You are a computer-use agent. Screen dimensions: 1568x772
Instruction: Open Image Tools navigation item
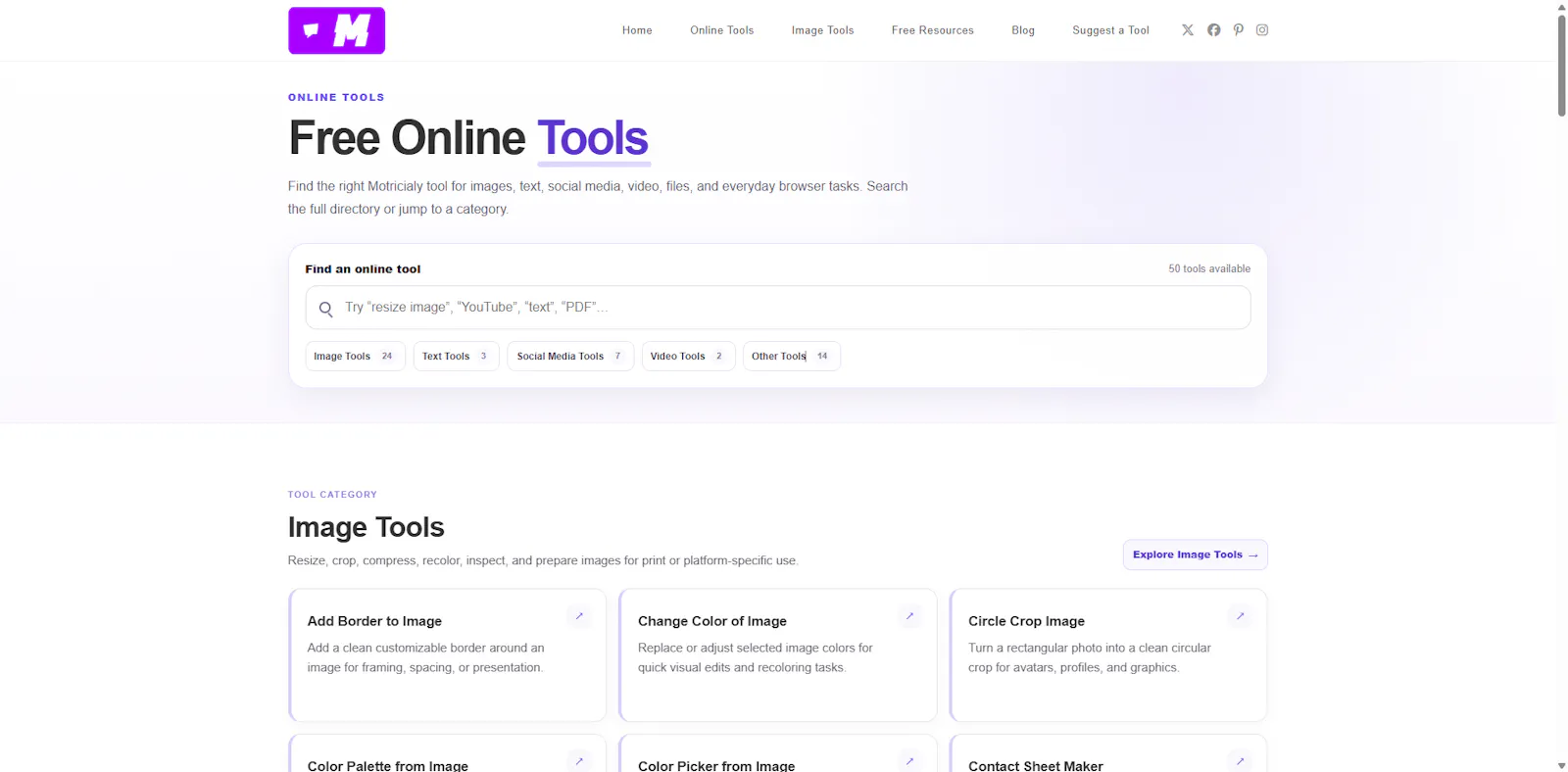pyautogui.click(x=823, y=30)
